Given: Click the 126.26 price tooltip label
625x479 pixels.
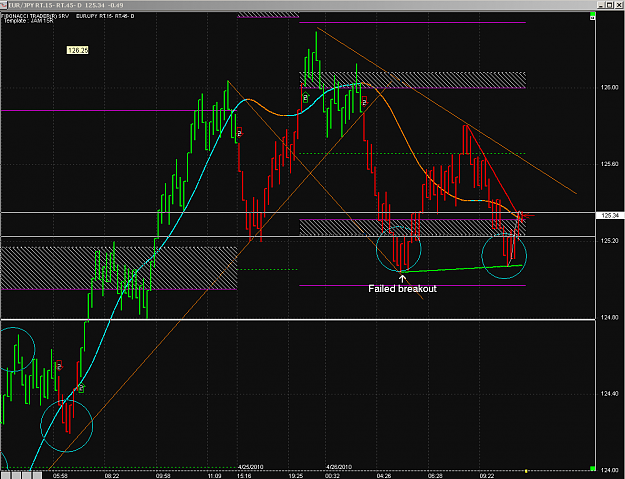Looking at the screenshot, I should 78,50.
